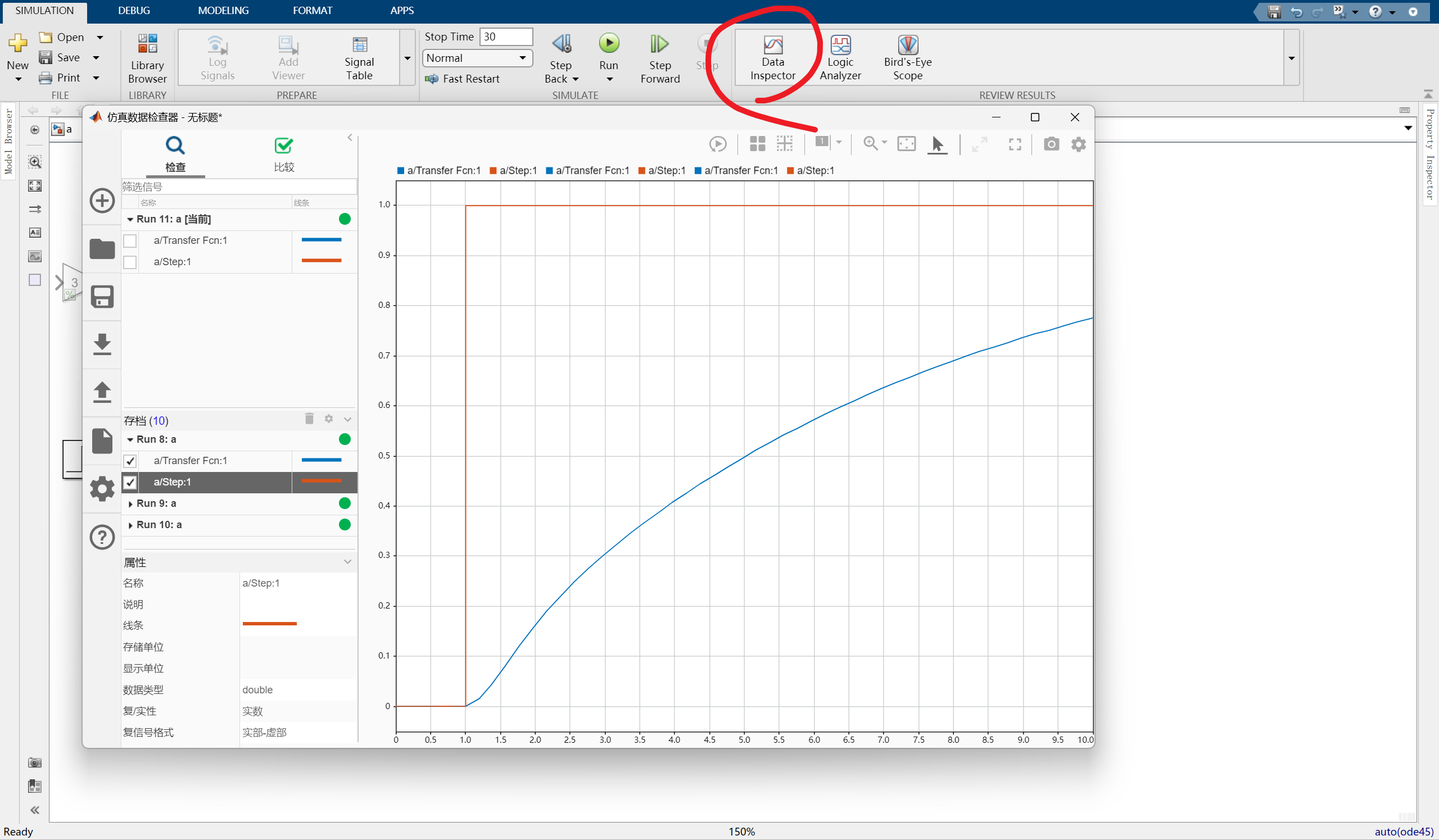Screen dimensions: 1439x840
Task: Click the import download arrow icon
Action: [102, 344]
